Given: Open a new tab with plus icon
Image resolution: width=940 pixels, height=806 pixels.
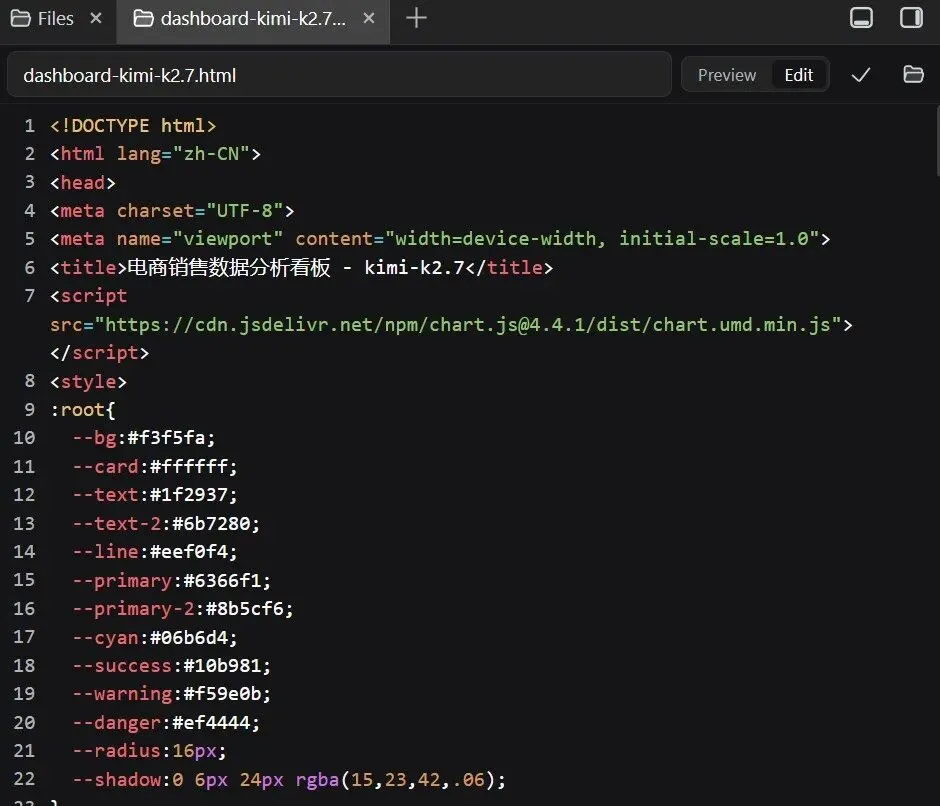Looking at the screenshot, I should [x=416, y=18].
